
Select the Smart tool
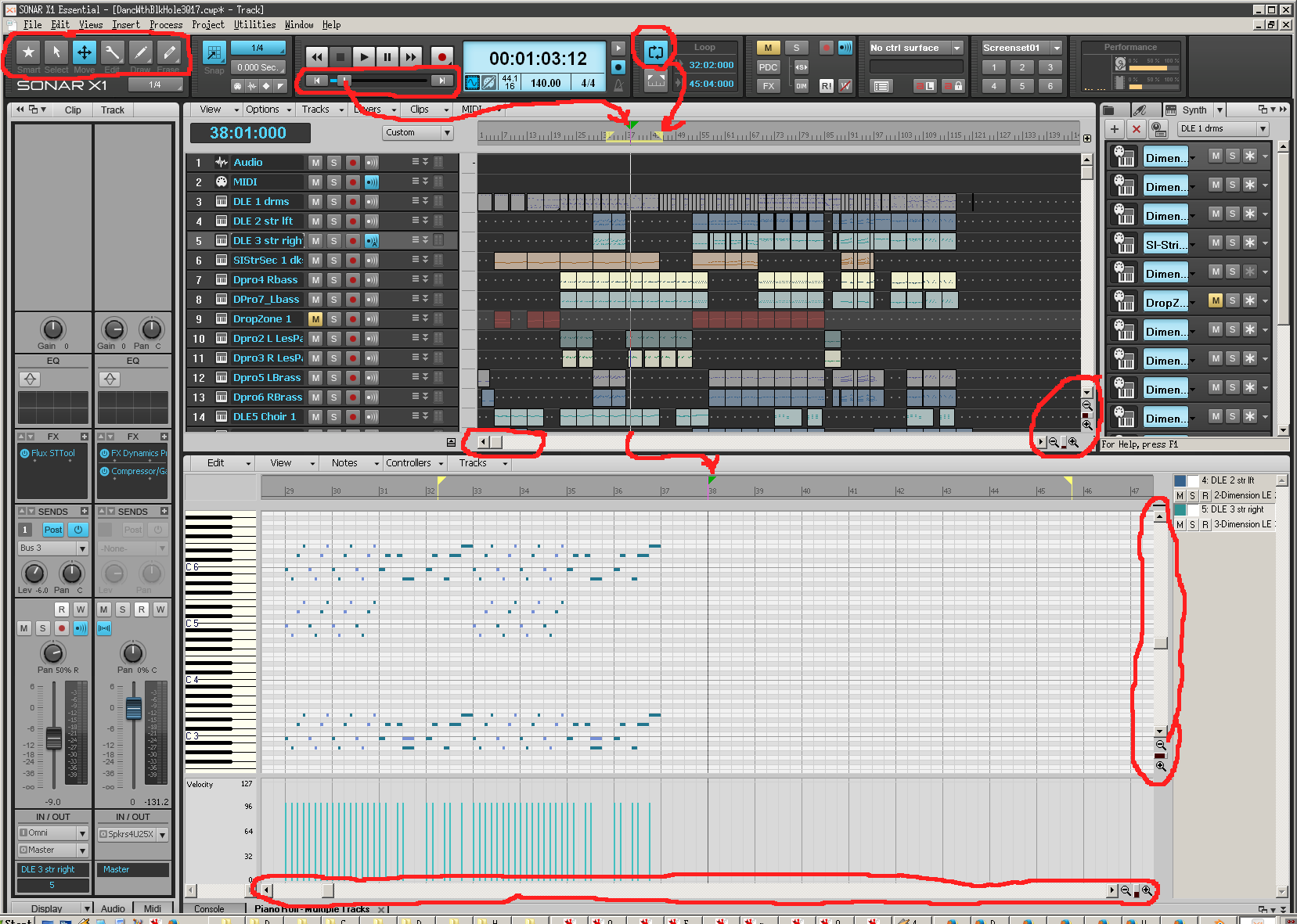coord(28,52)
